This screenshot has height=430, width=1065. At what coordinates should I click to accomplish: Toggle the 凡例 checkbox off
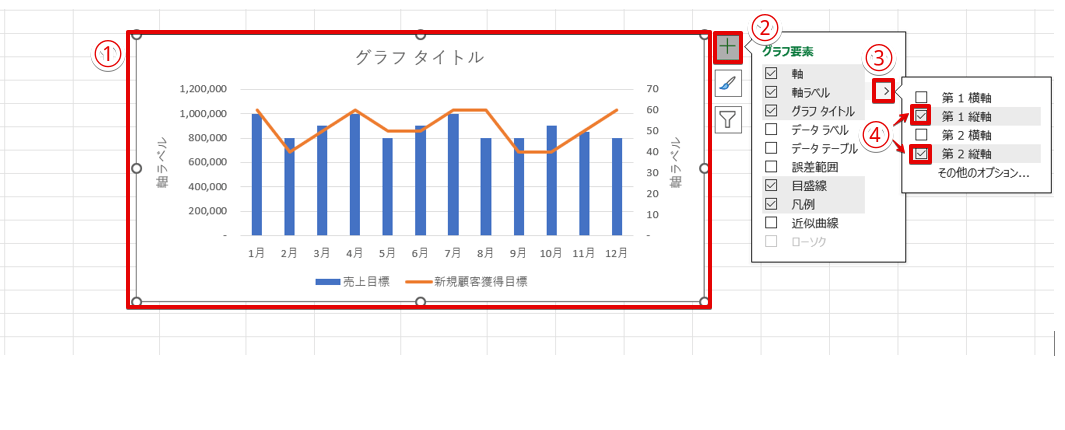771,204
